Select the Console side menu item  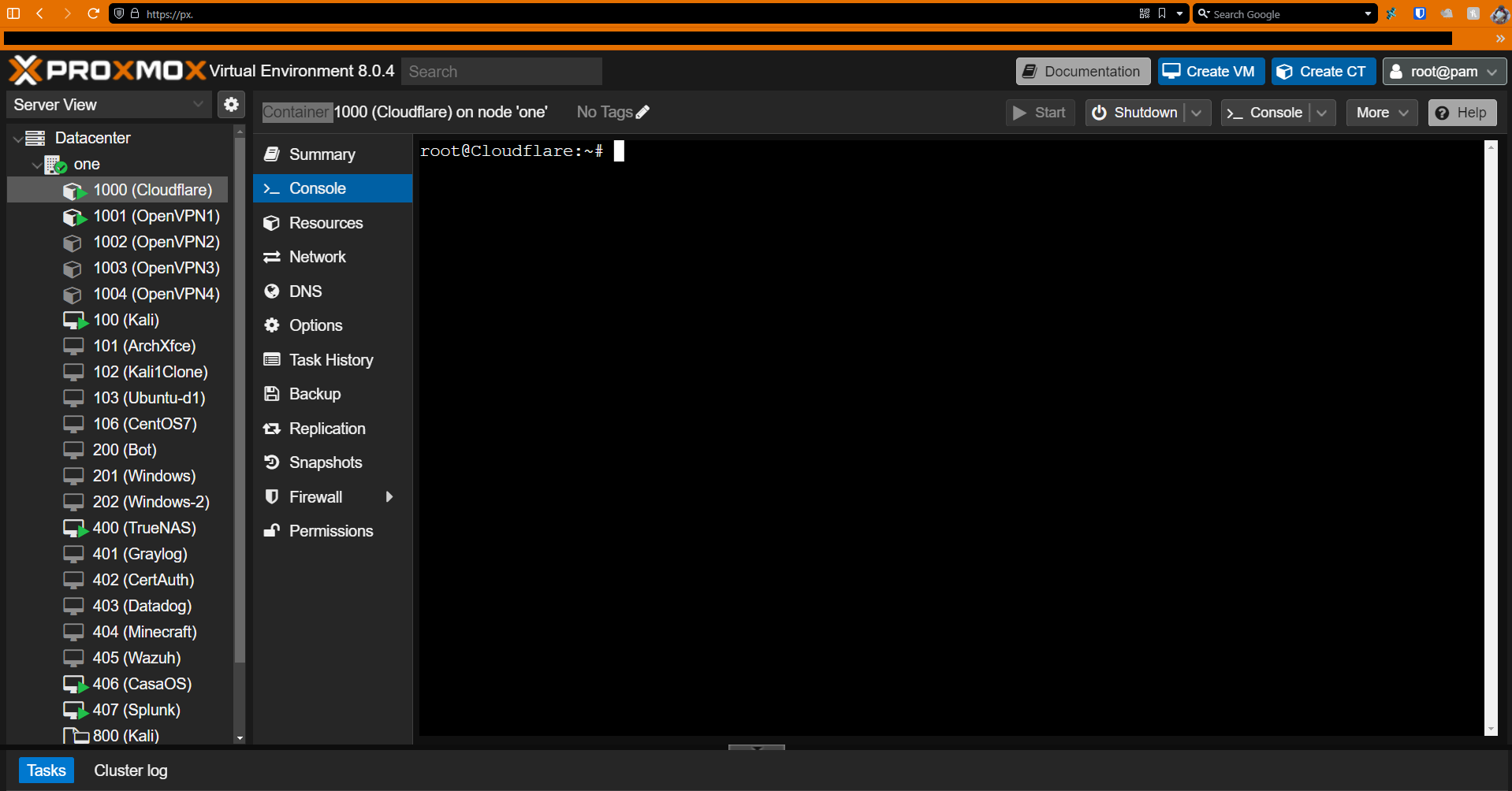333,188
